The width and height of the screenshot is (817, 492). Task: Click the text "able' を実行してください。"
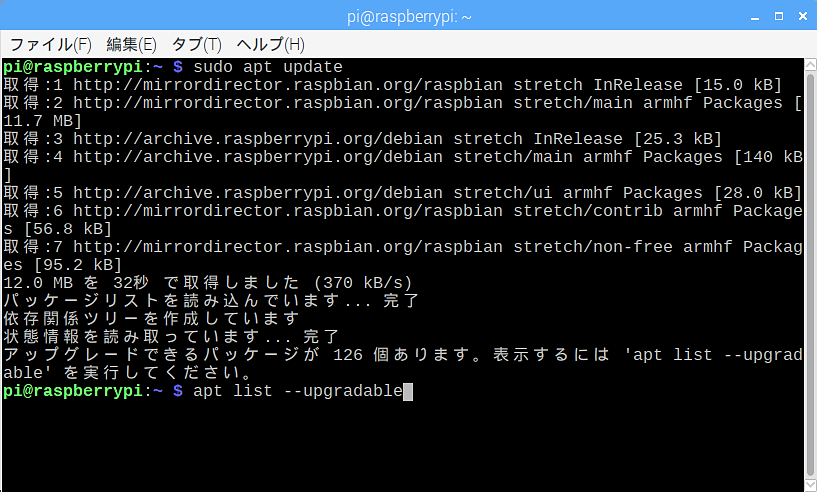coord(128,373)
